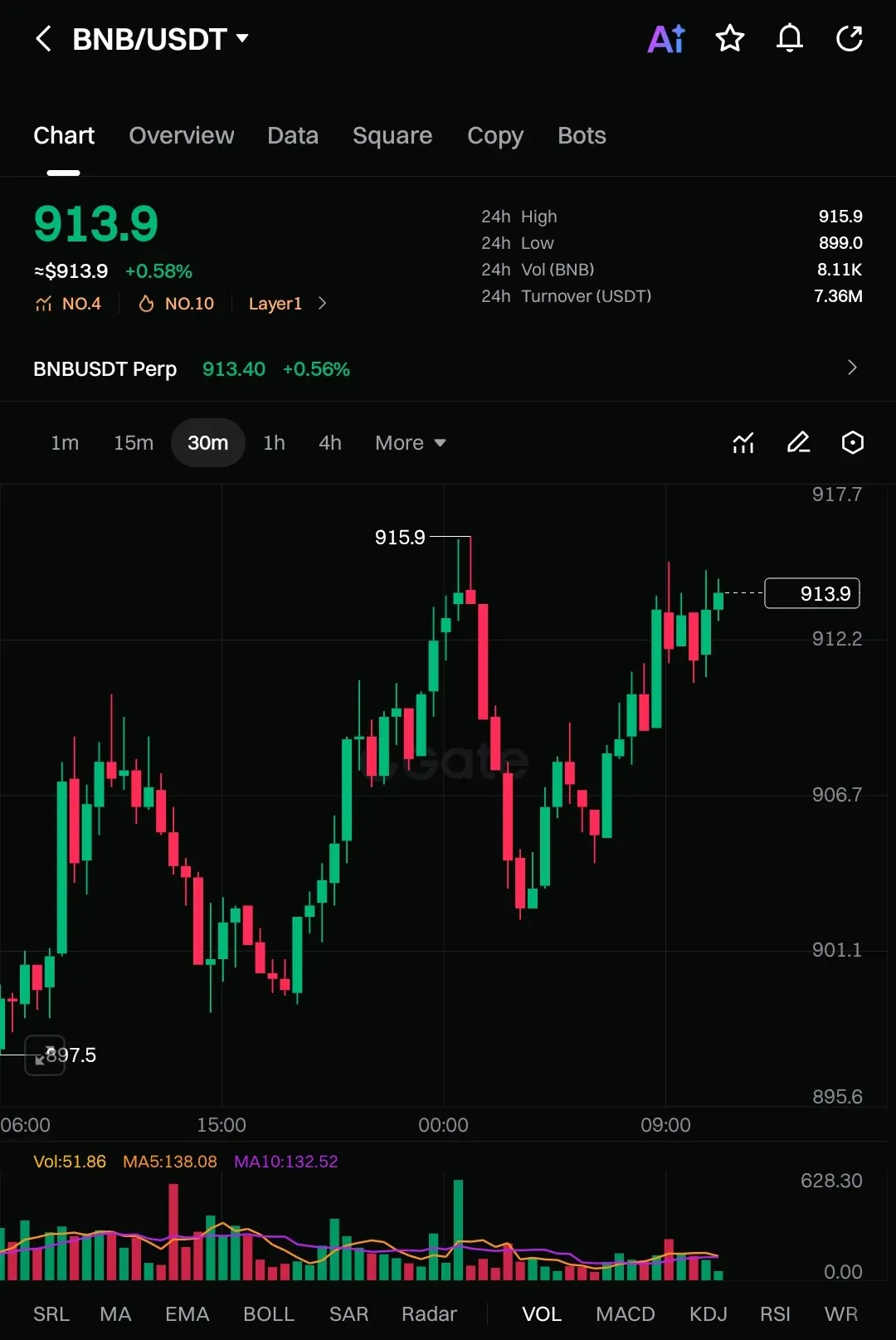Open the AI assistant icon
The image size is (896, 1340).
click(x=666, y=39)
